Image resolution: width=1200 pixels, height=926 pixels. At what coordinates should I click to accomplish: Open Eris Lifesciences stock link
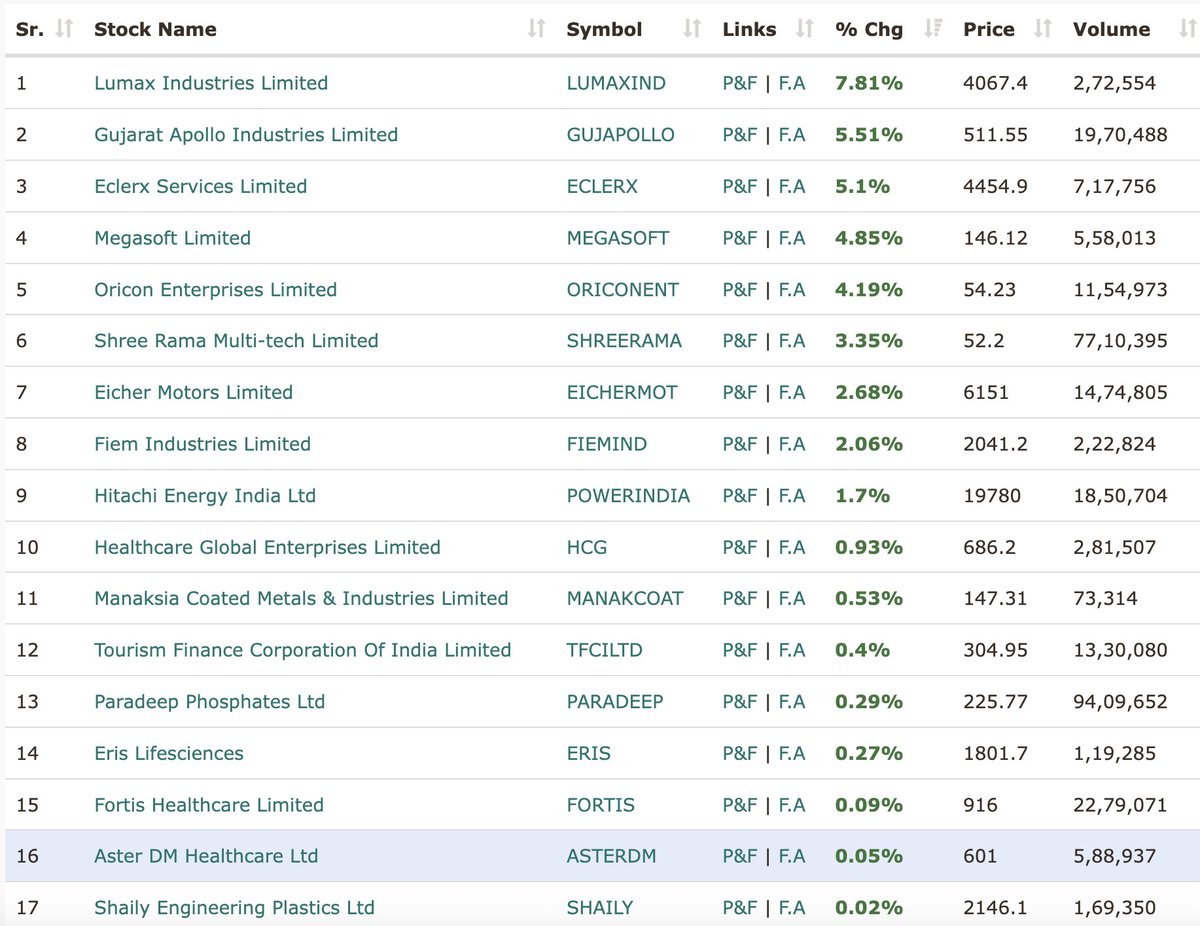click(169, 753)
